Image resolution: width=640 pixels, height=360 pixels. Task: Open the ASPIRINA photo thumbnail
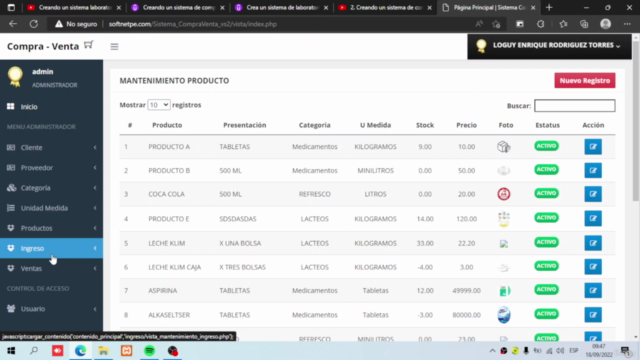coord(504,291)
